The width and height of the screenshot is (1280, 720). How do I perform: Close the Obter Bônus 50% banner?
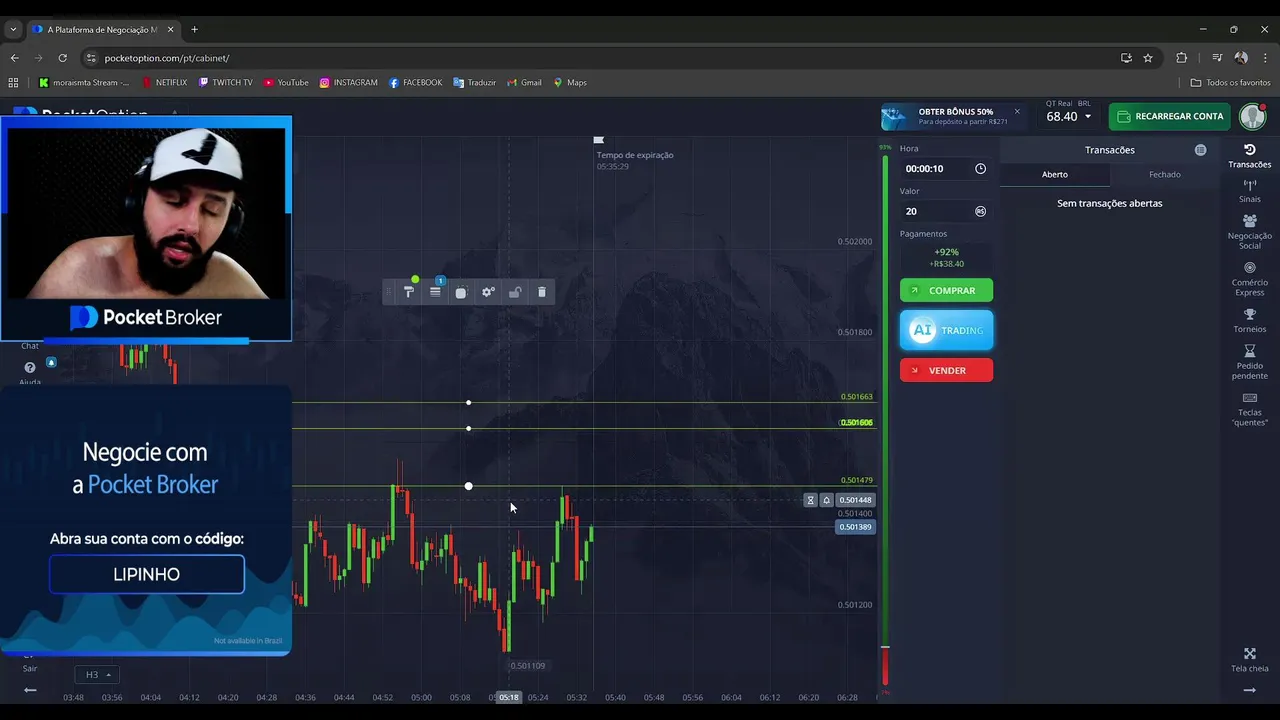tap(1017, 111)
